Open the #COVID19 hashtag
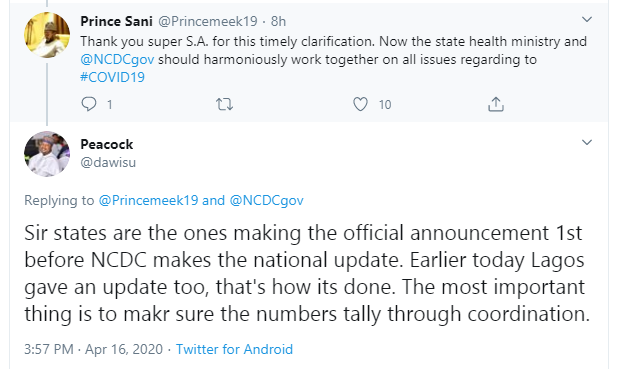Image resolution: width=624 pixels, height=369 pixels. click(112, 77)
